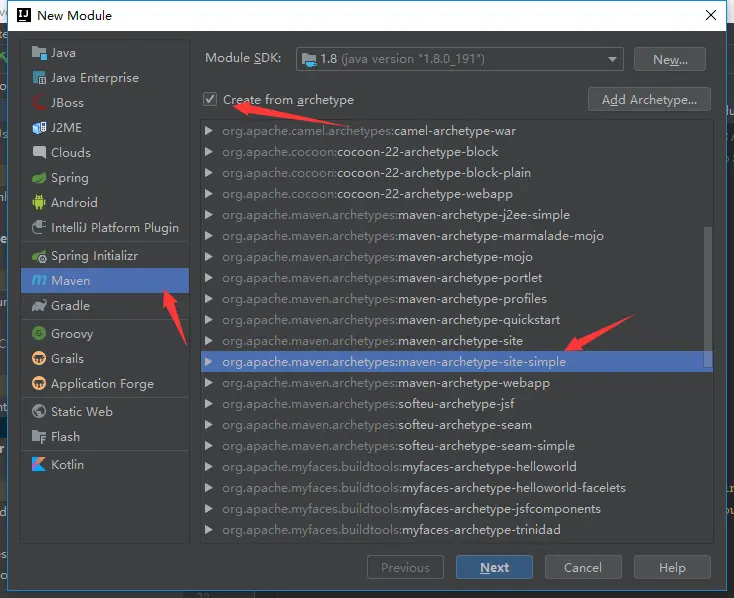Select Kotlin label in sidebar

pyautogui.click(x=67, y=465)
